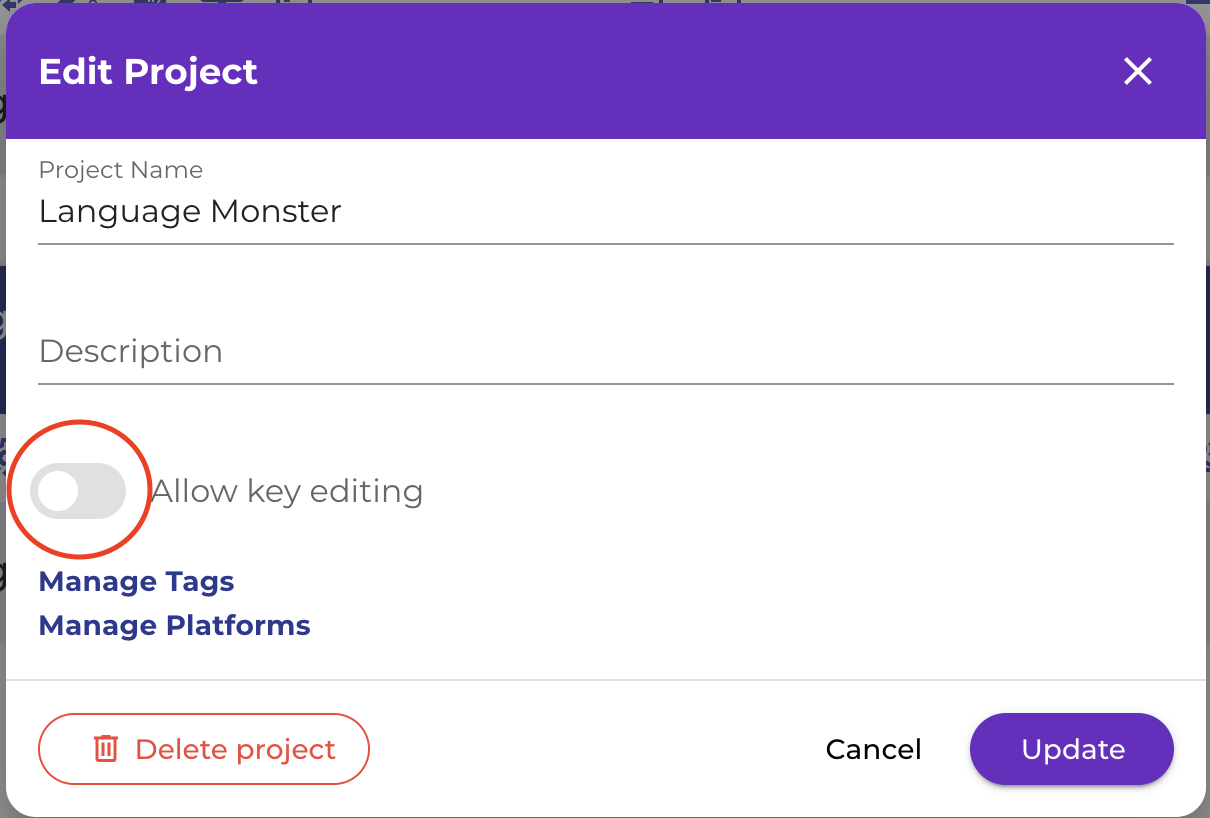Click the purple dialog header bar
Screen dimensions: 1210x818
click(x=606, y=71)
